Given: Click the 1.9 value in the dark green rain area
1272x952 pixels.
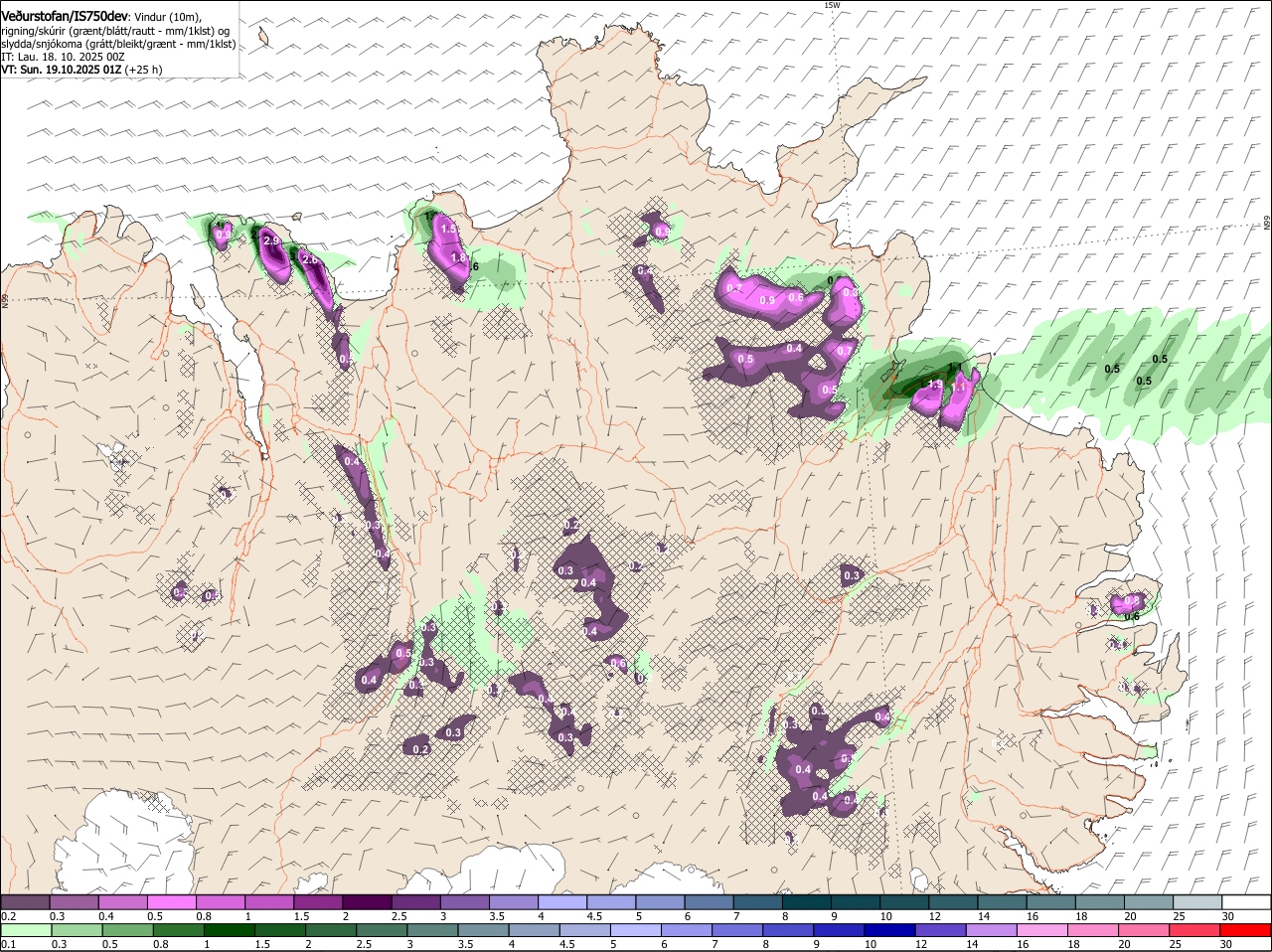Looking at the screenshot, I should pyautogui.click(x=935, y=384).
